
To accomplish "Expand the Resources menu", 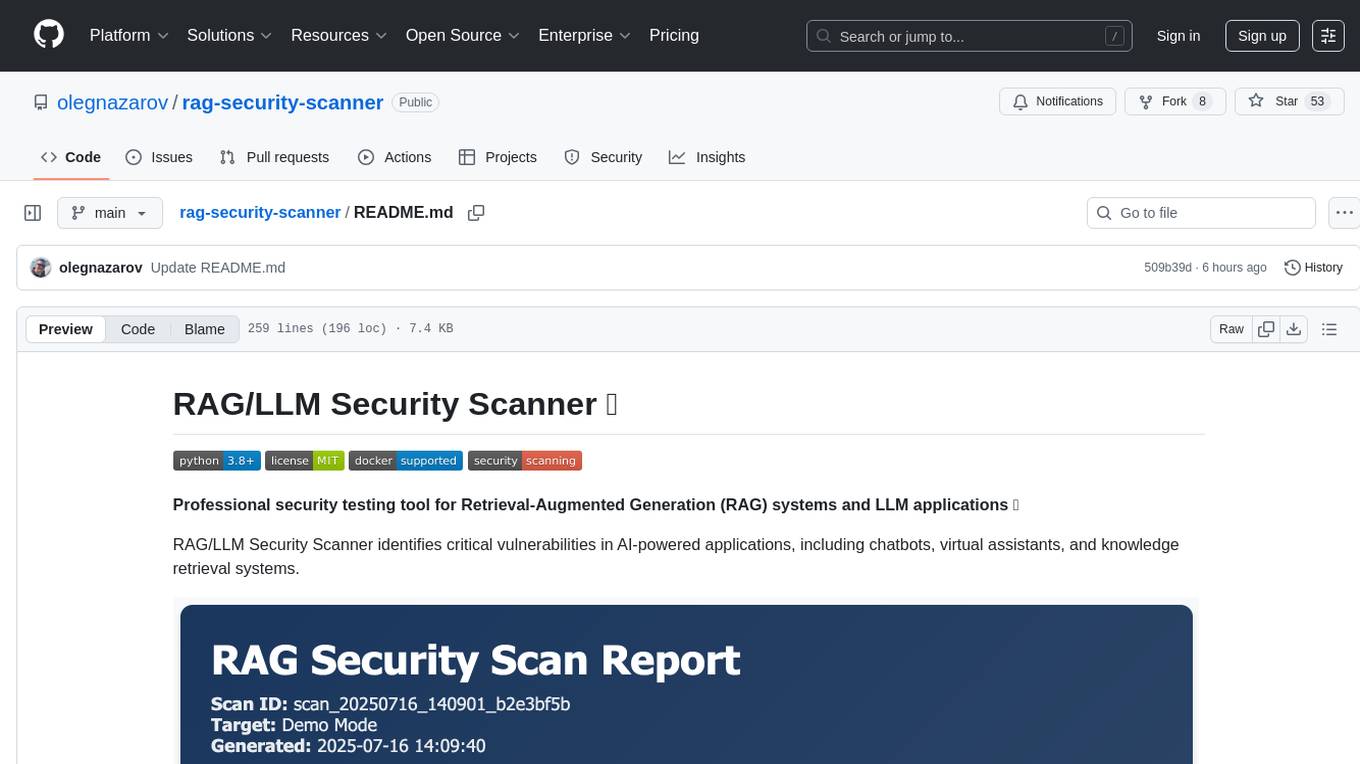I will pos(339,35).
